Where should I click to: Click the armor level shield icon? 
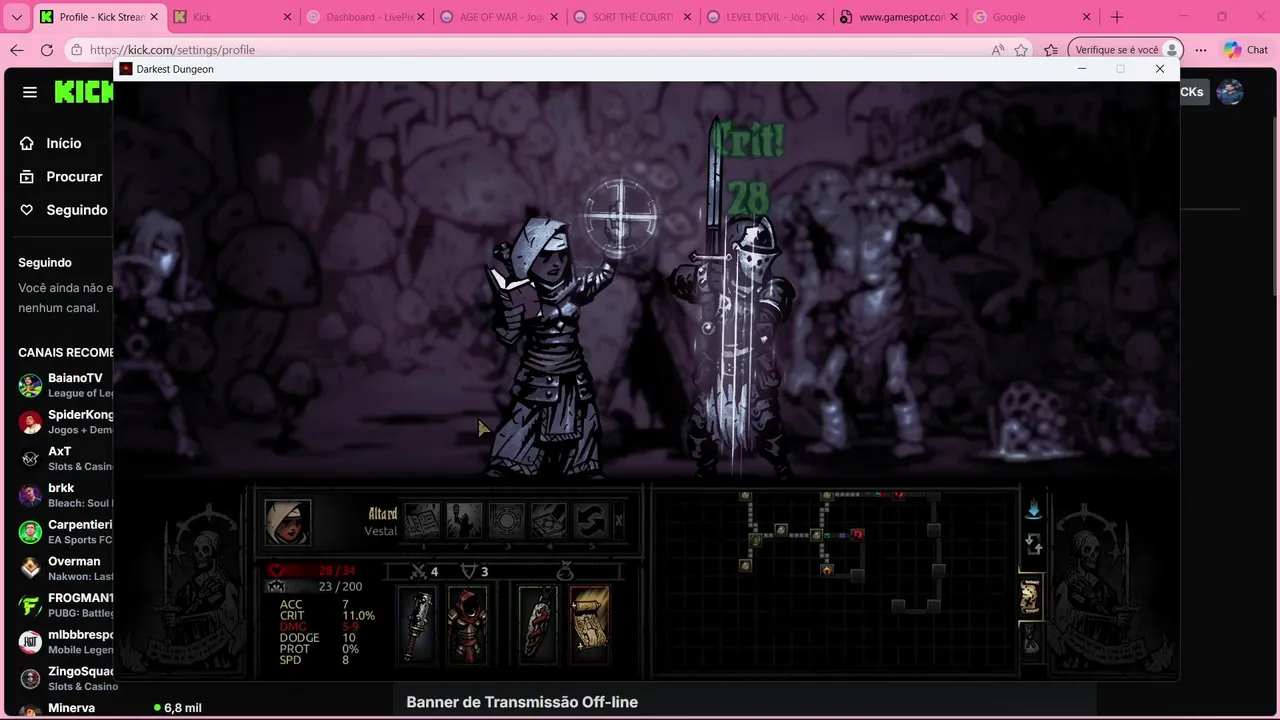(469, 572)
